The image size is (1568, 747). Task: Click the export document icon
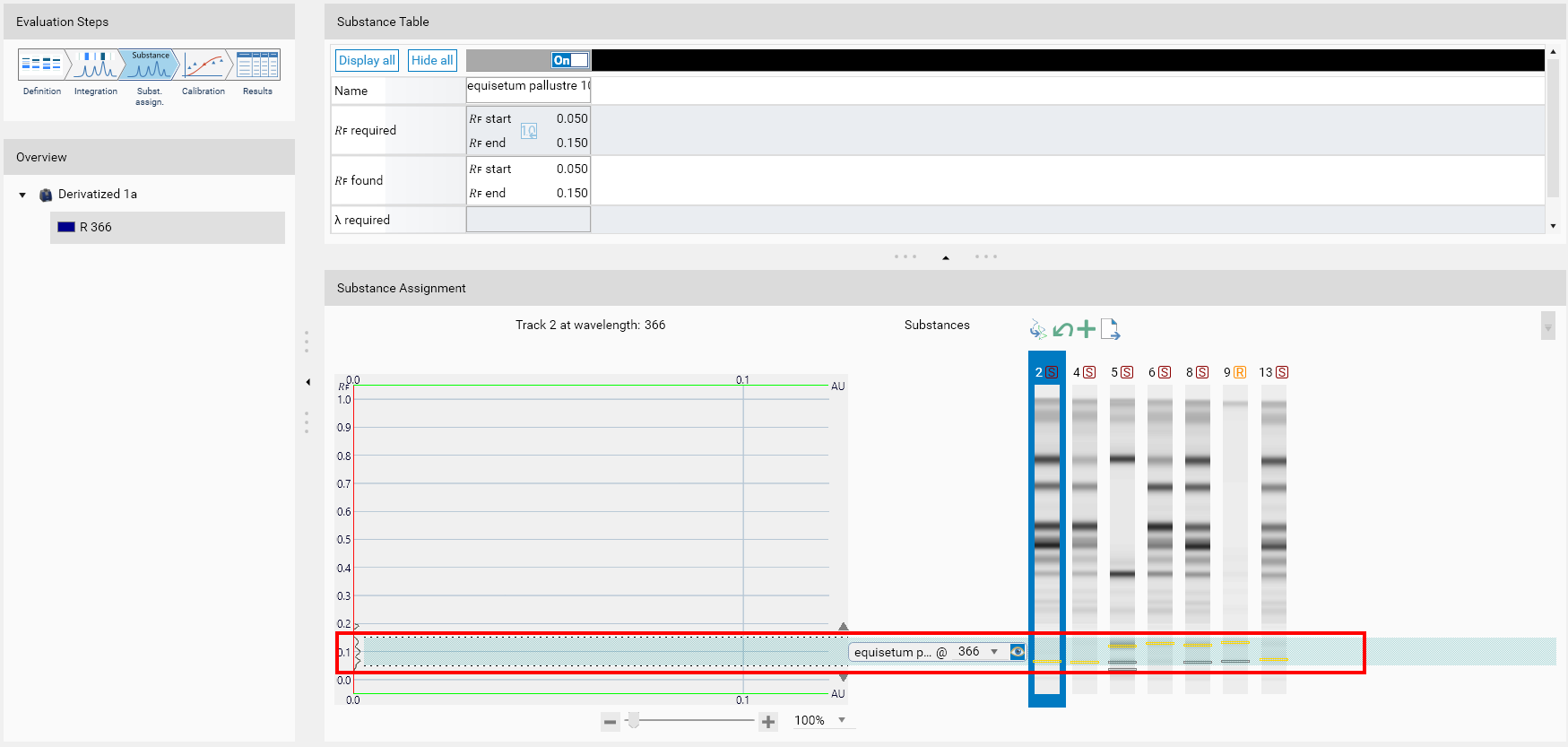(x=1110, y=329)
